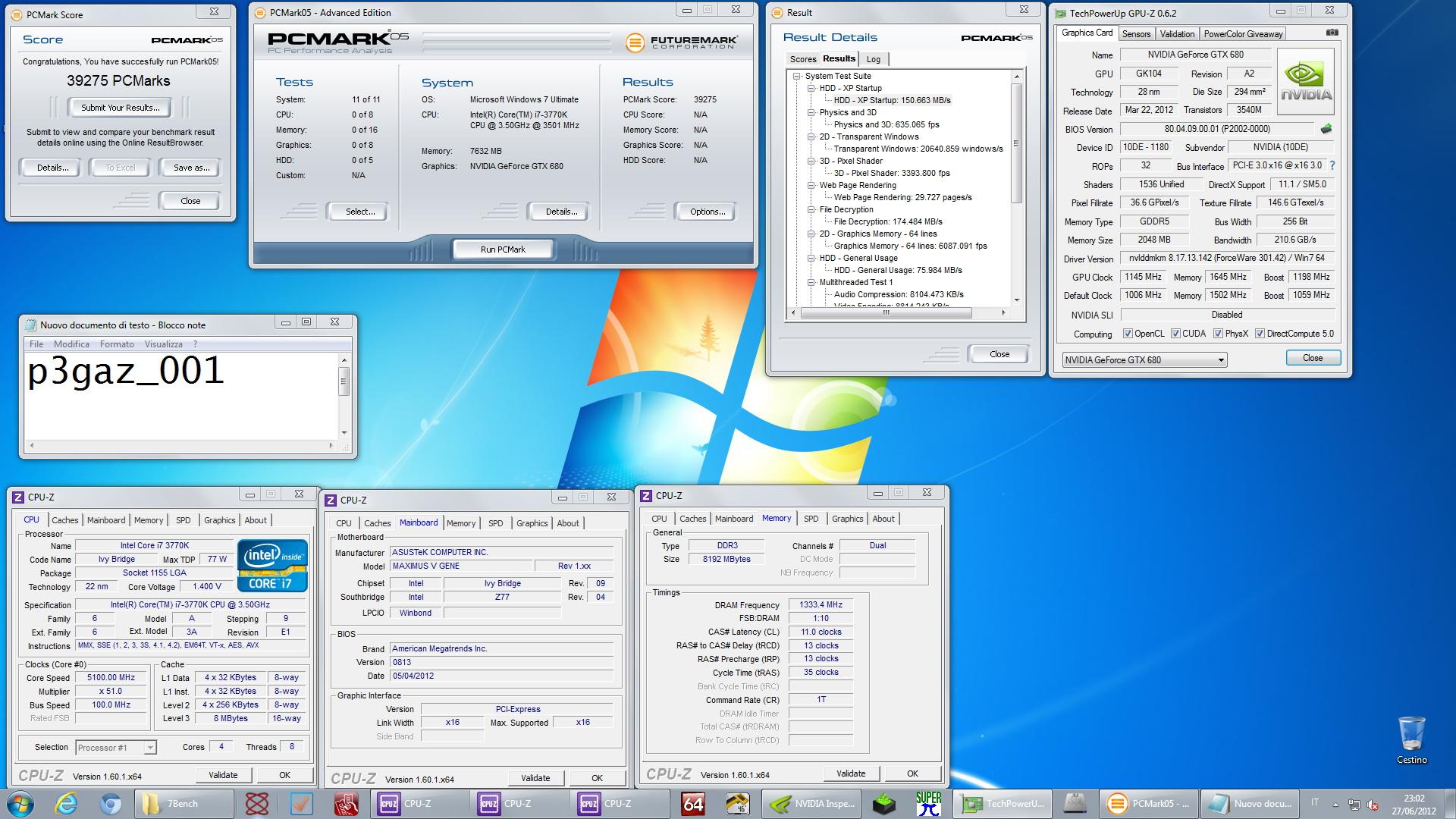Click in the Notepad text area with p3gaz_001
This screenshot has height=819, width=1456.
(182, 396)
